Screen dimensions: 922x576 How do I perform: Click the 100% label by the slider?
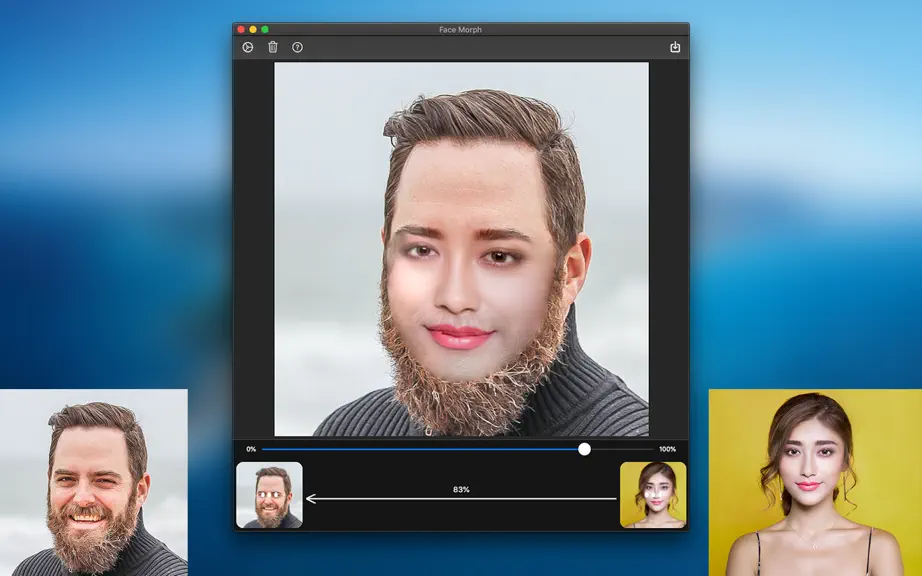pos(667,449)
